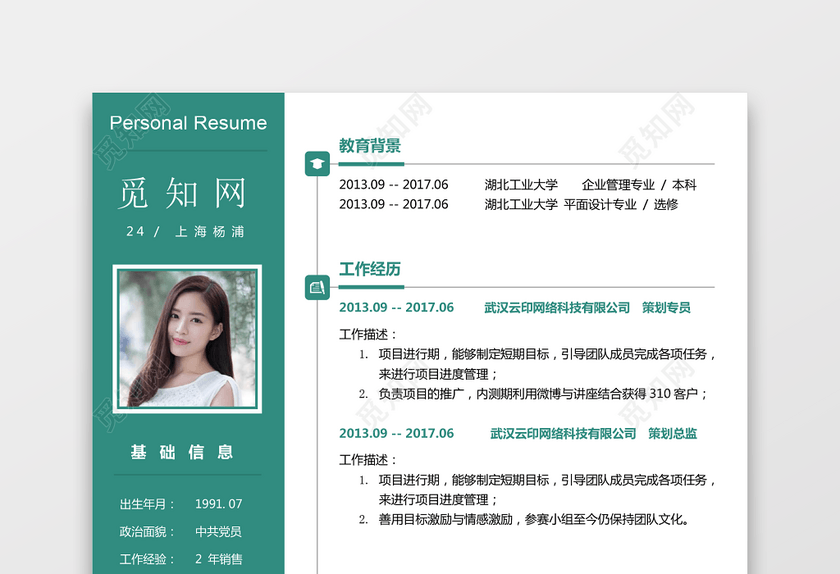Image resolution: width=840 pixels, height=574 pixels.
Task: Select the name text '觅知网'
Action: pos(182,193)
